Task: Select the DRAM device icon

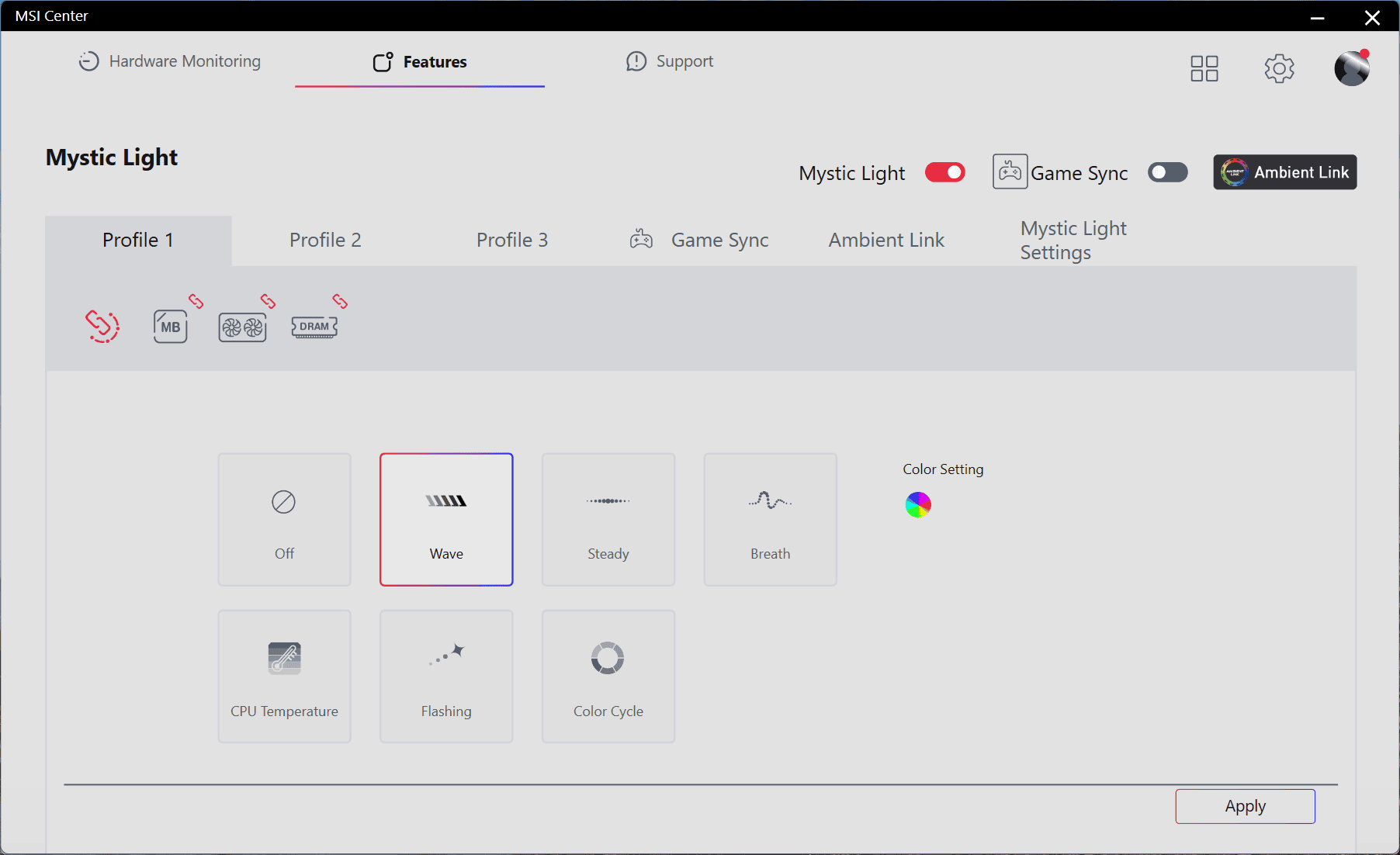Action: (314, 327)
